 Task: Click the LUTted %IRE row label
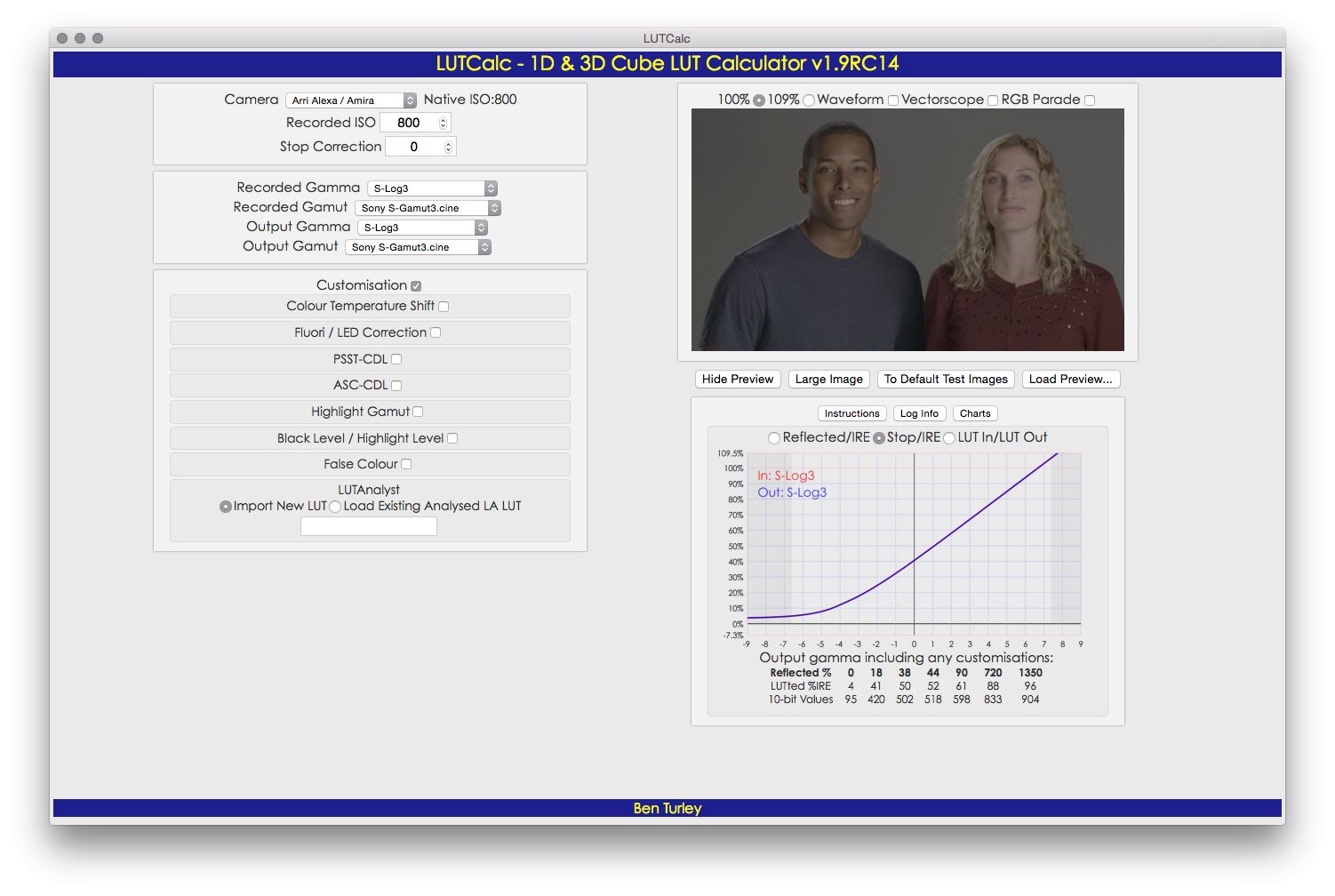coord(801,686)
